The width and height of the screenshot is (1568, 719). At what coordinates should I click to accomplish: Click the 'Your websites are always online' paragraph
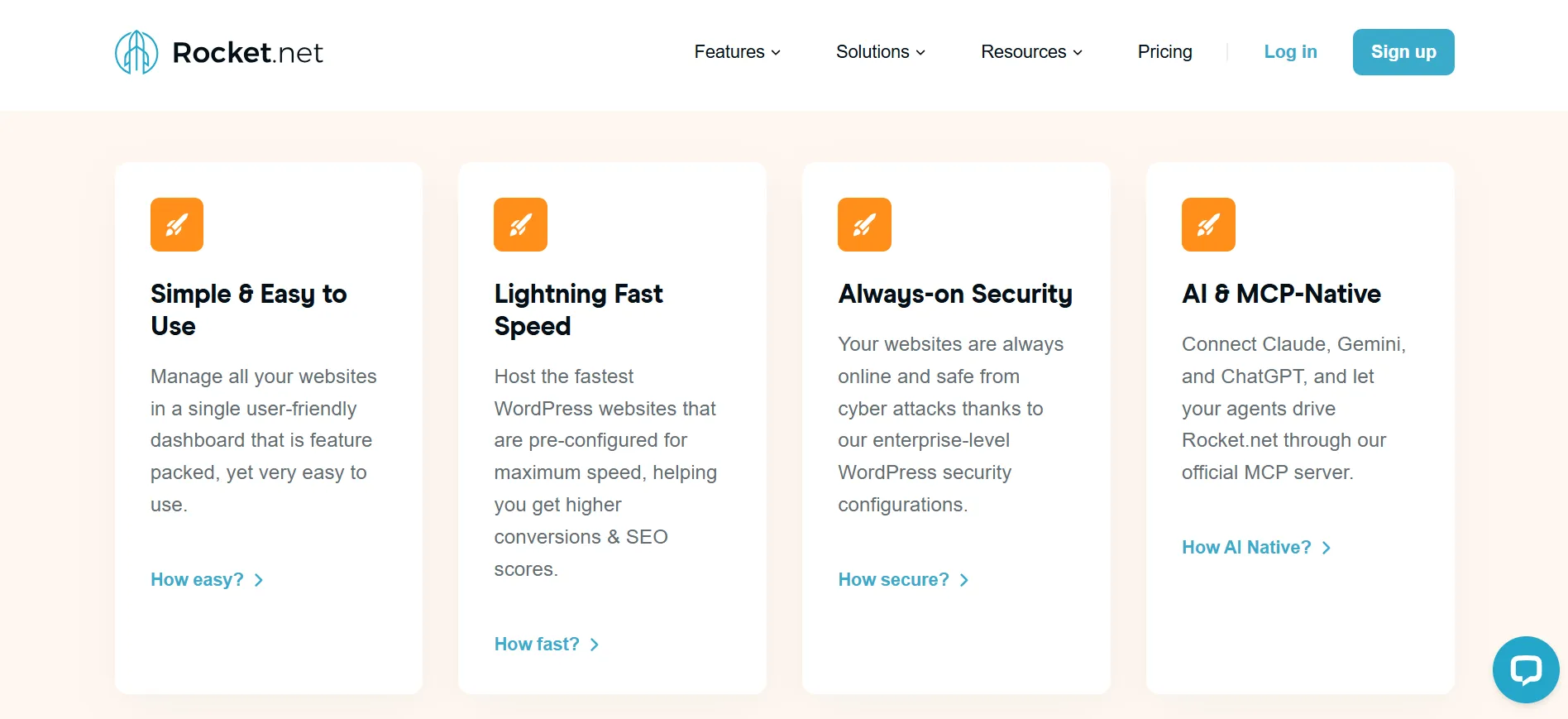951,424
